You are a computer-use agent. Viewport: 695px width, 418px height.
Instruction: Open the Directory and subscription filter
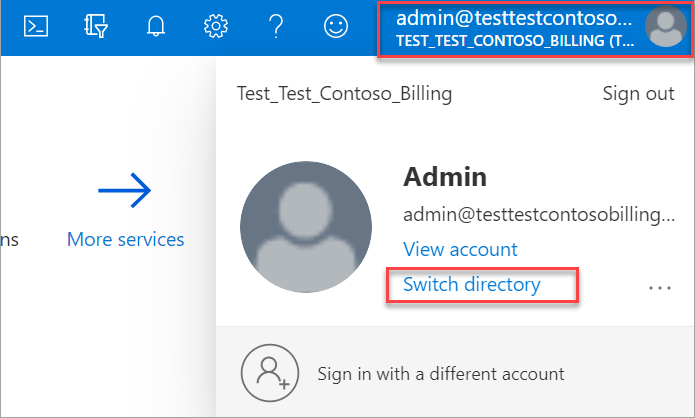[97, 27]
